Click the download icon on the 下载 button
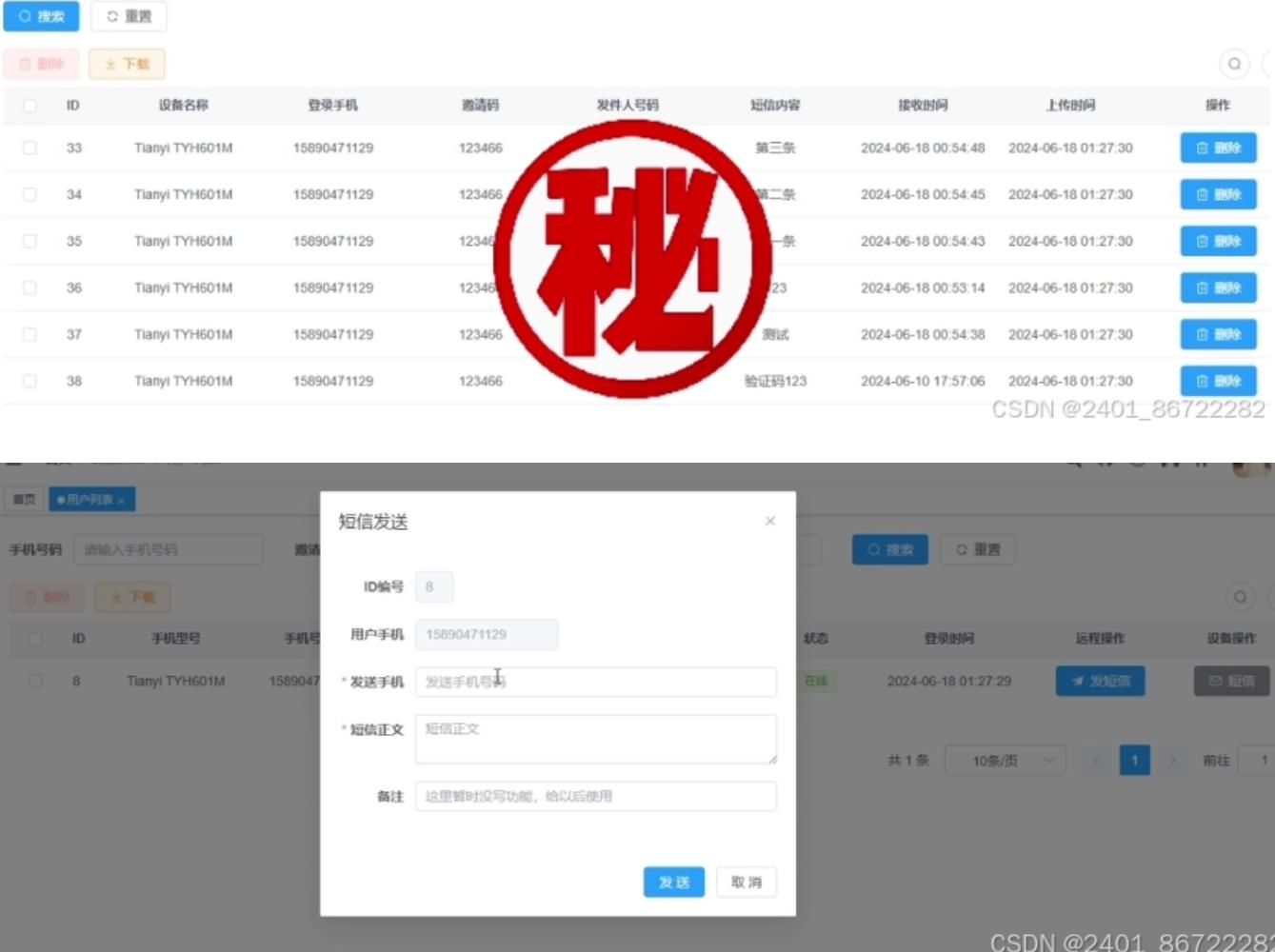Image resolution: width=1275 pixels, height=952 pixels. 111,63
